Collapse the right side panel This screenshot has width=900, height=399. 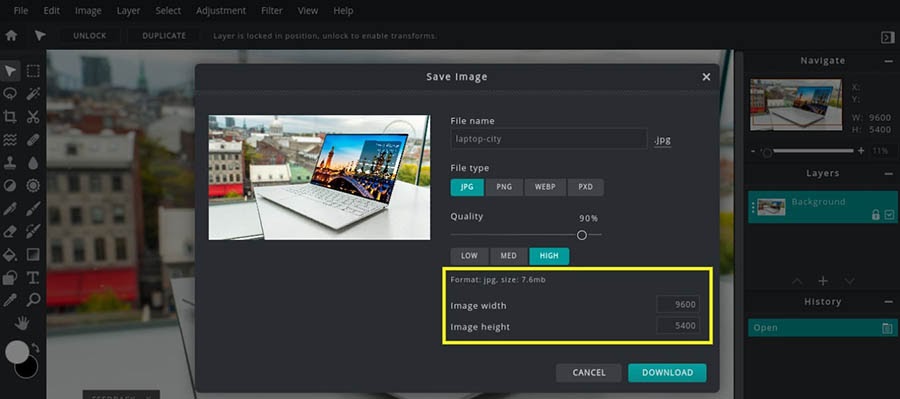click(x=887, y=37)
